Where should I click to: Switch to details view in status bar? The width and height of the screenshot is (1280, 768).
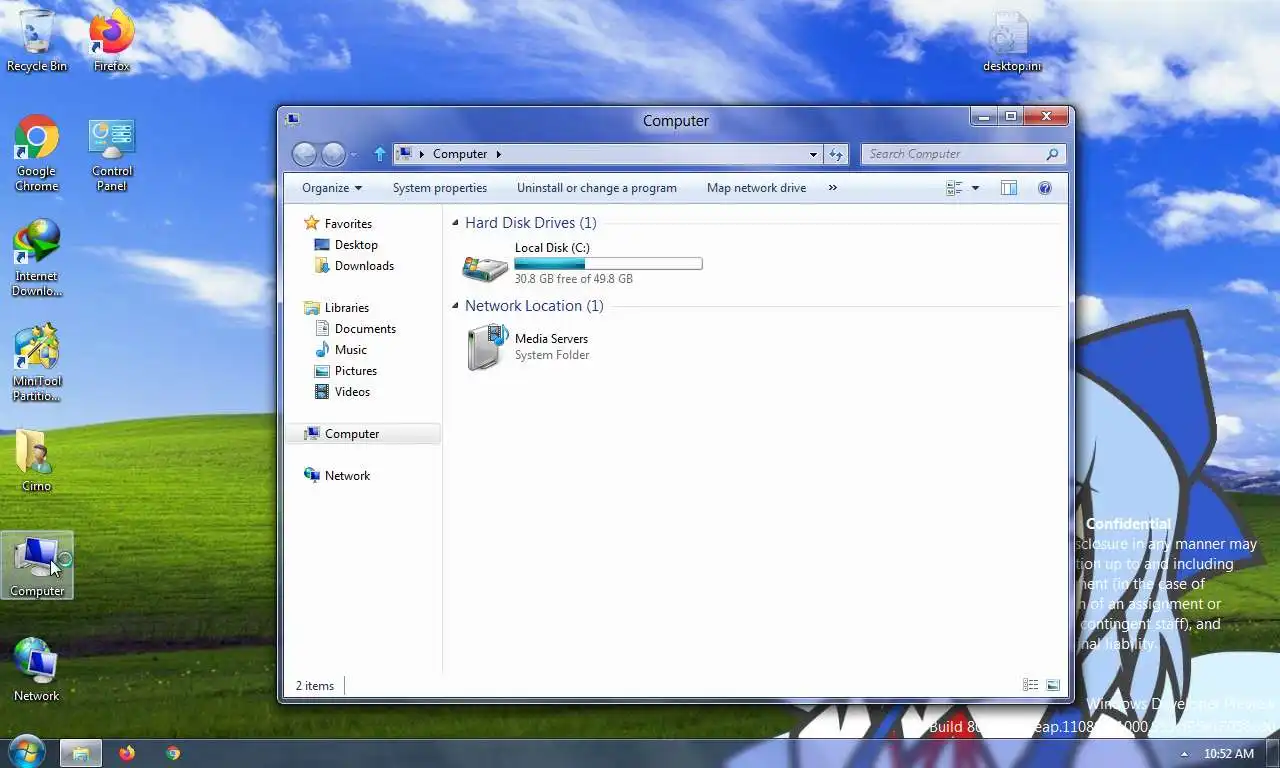coord(1030,685)
